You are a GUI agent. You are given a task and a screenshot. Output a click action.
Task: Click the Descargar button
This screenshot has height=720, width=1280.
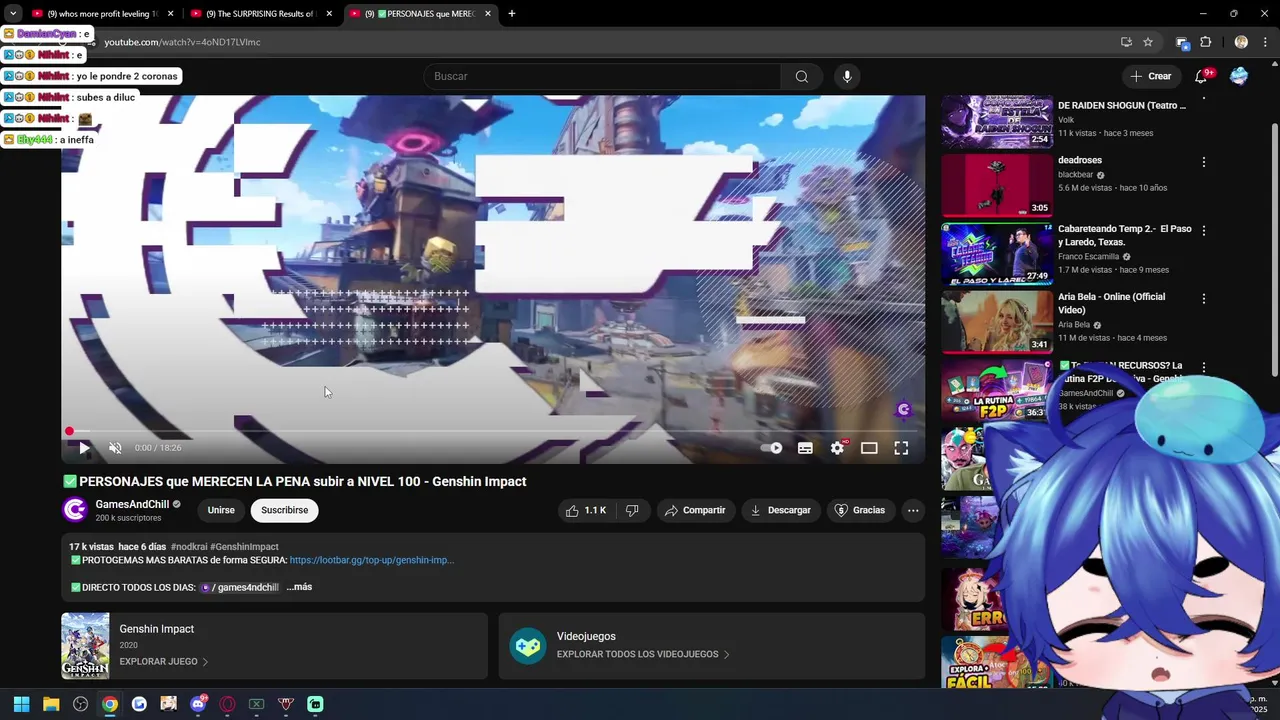click(780, 510)
